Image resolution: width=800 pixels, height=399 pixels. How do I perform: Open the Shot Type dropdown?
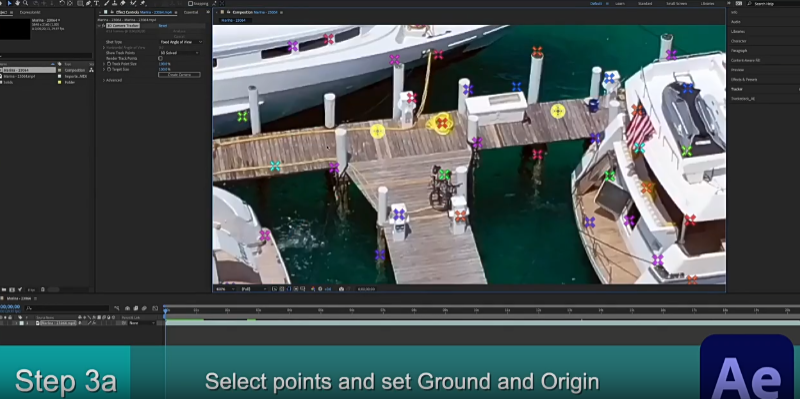[x=182, y=42]
